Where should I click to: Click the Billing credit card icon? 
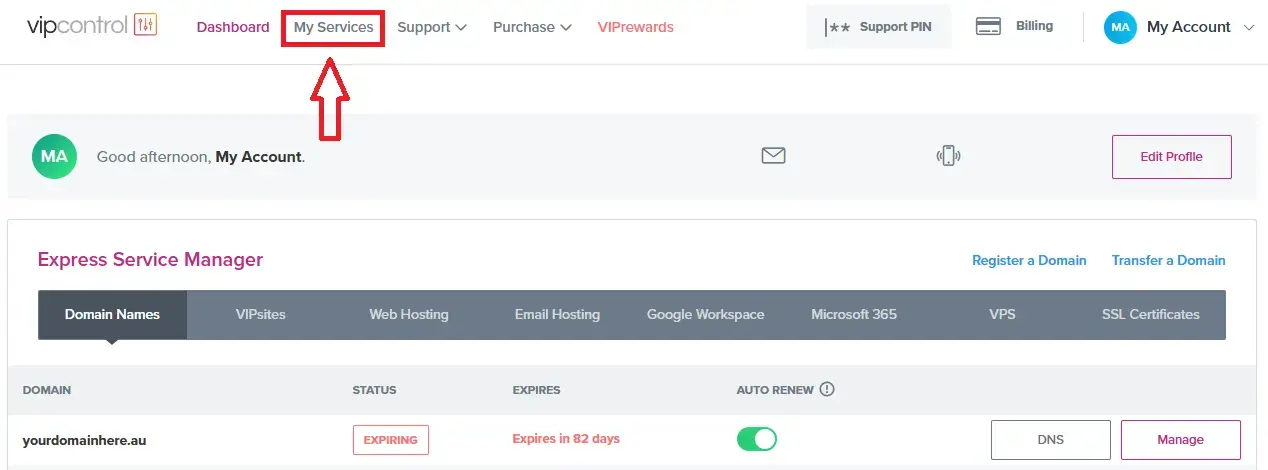(x=988, y=27)
